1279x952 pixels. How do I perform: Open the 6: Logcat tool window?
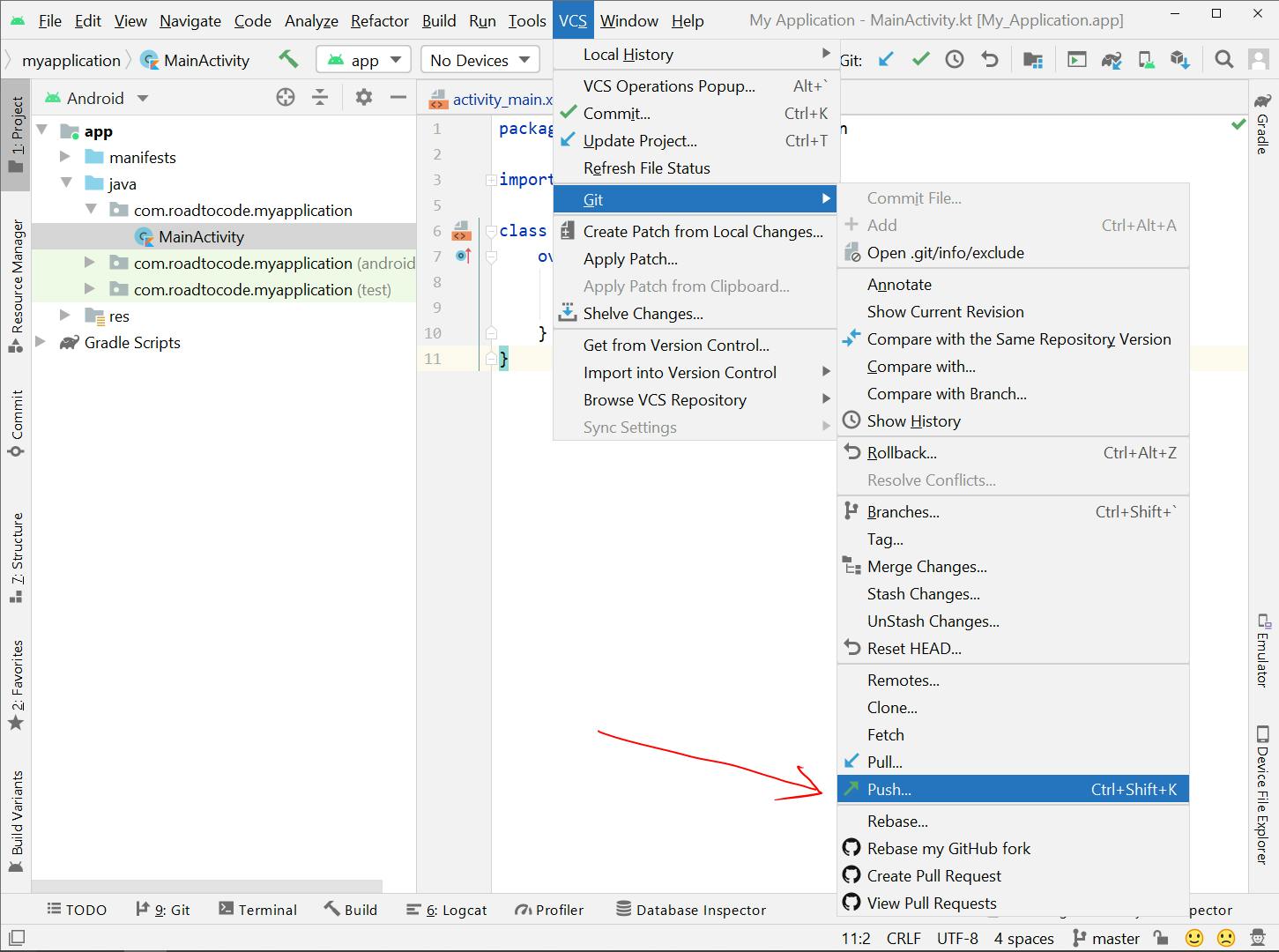coord(447,910)
